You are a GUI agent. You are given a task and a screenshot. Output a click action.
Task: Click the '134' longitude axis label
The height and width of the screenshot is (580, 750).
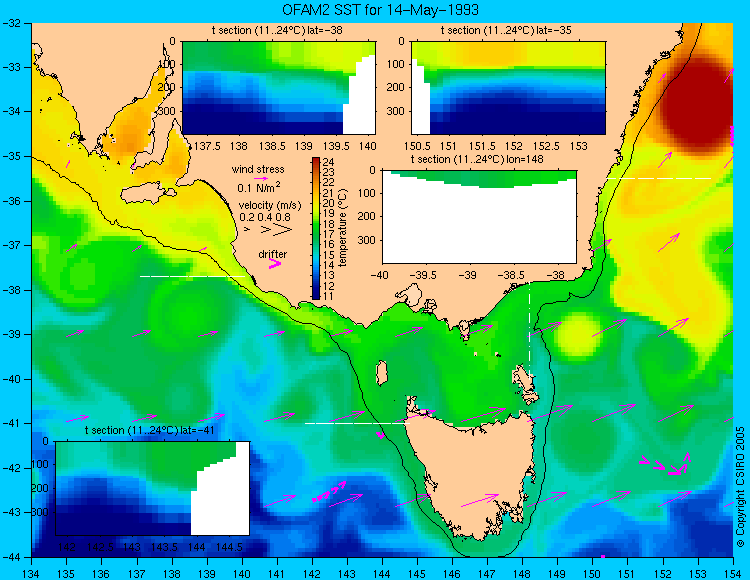click(x=32, y=573)
